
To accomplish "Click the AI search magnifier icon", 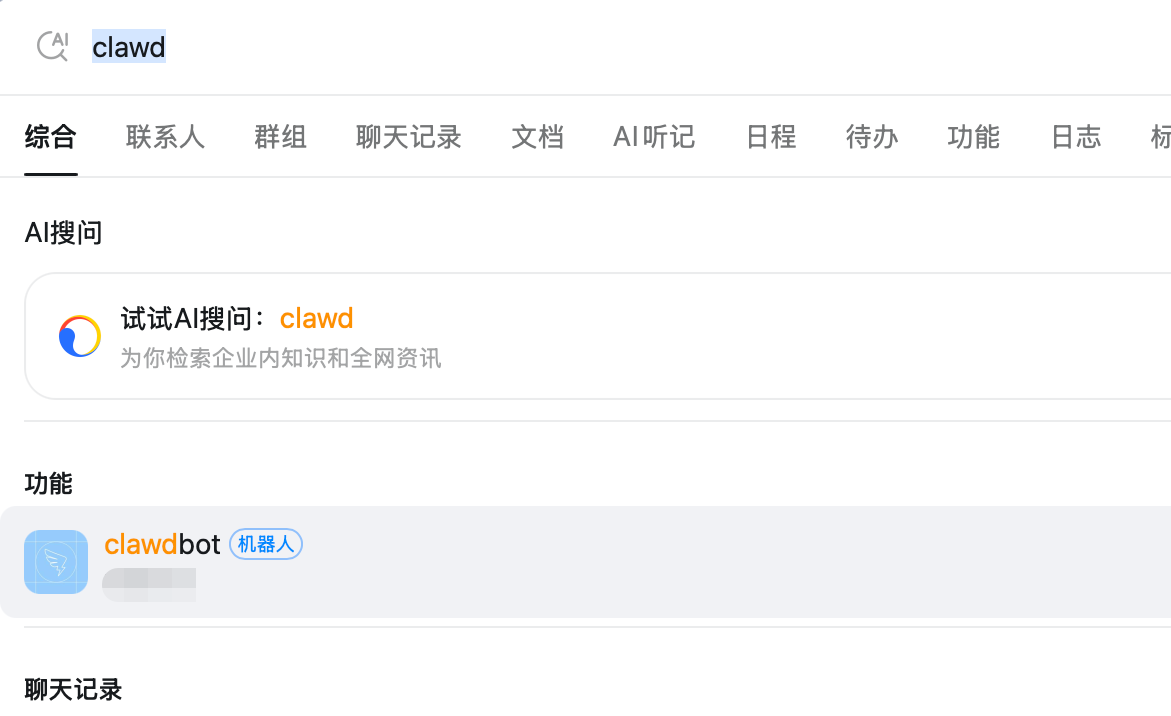I will pyautogui.click(x=52, y=46).
